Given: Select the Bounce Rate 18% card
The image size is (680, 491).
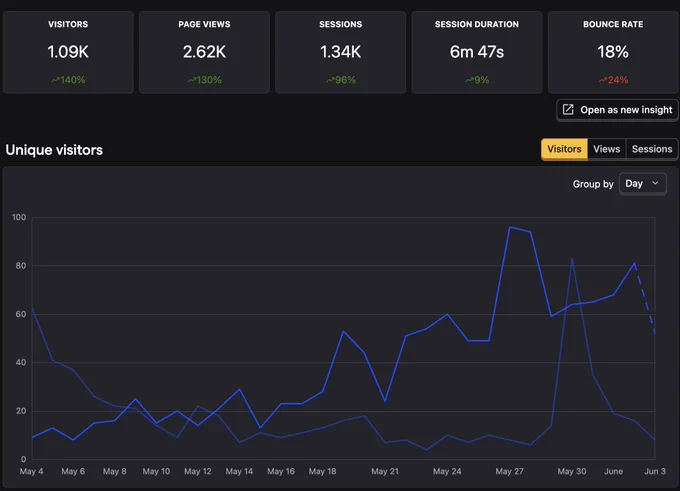Looking at the screenshot, I should [613, 52].
